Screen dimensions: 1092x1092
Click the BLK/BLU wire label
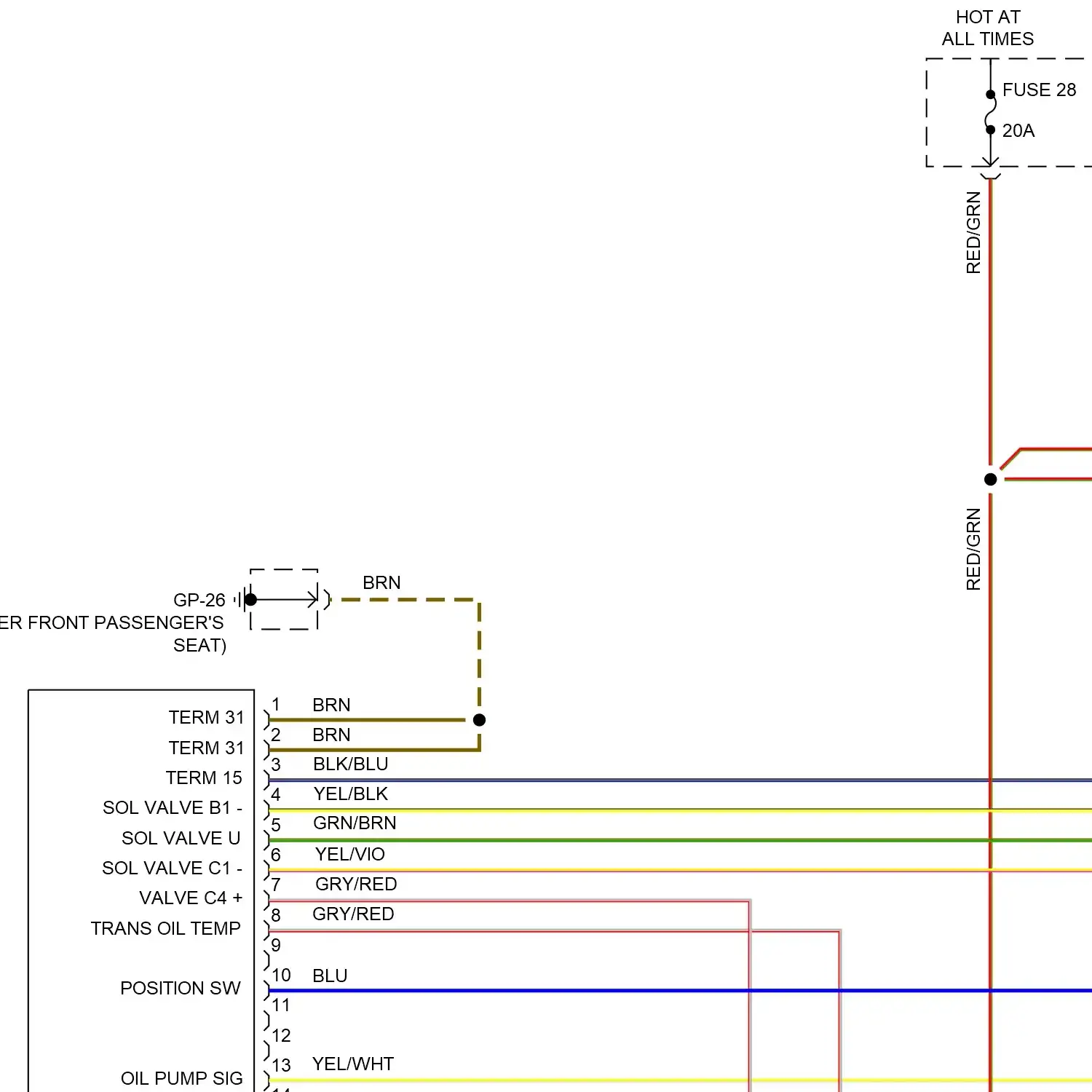click(x=350, y=764)
